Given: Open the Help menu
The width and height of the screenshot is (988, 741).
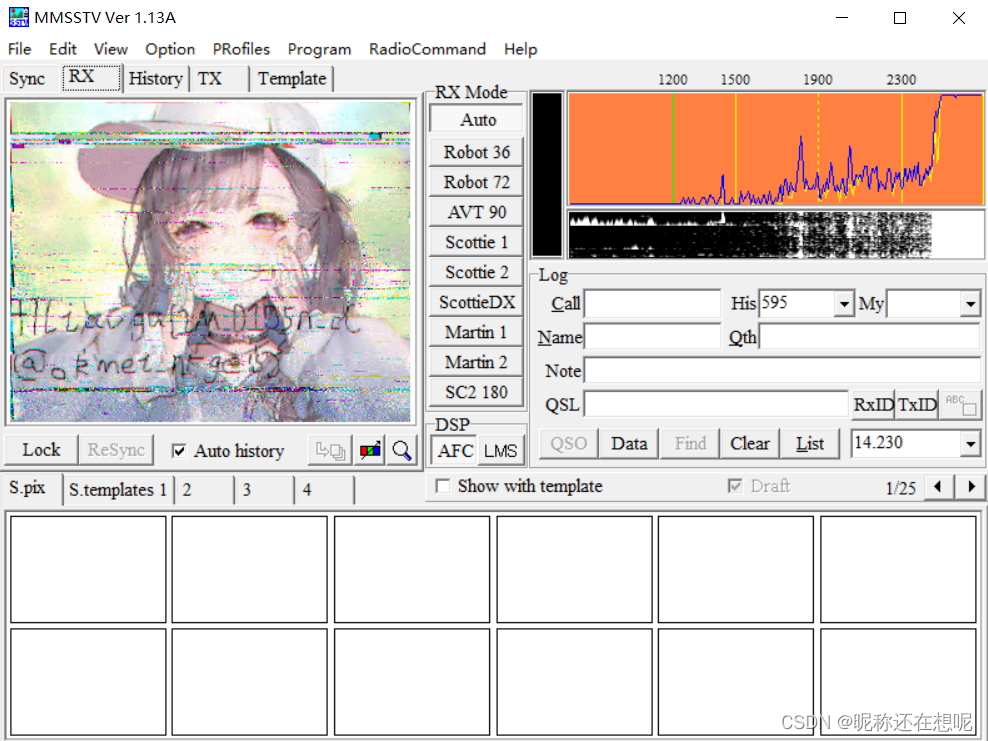Looking at the screenshot, I should pos(520,49).
